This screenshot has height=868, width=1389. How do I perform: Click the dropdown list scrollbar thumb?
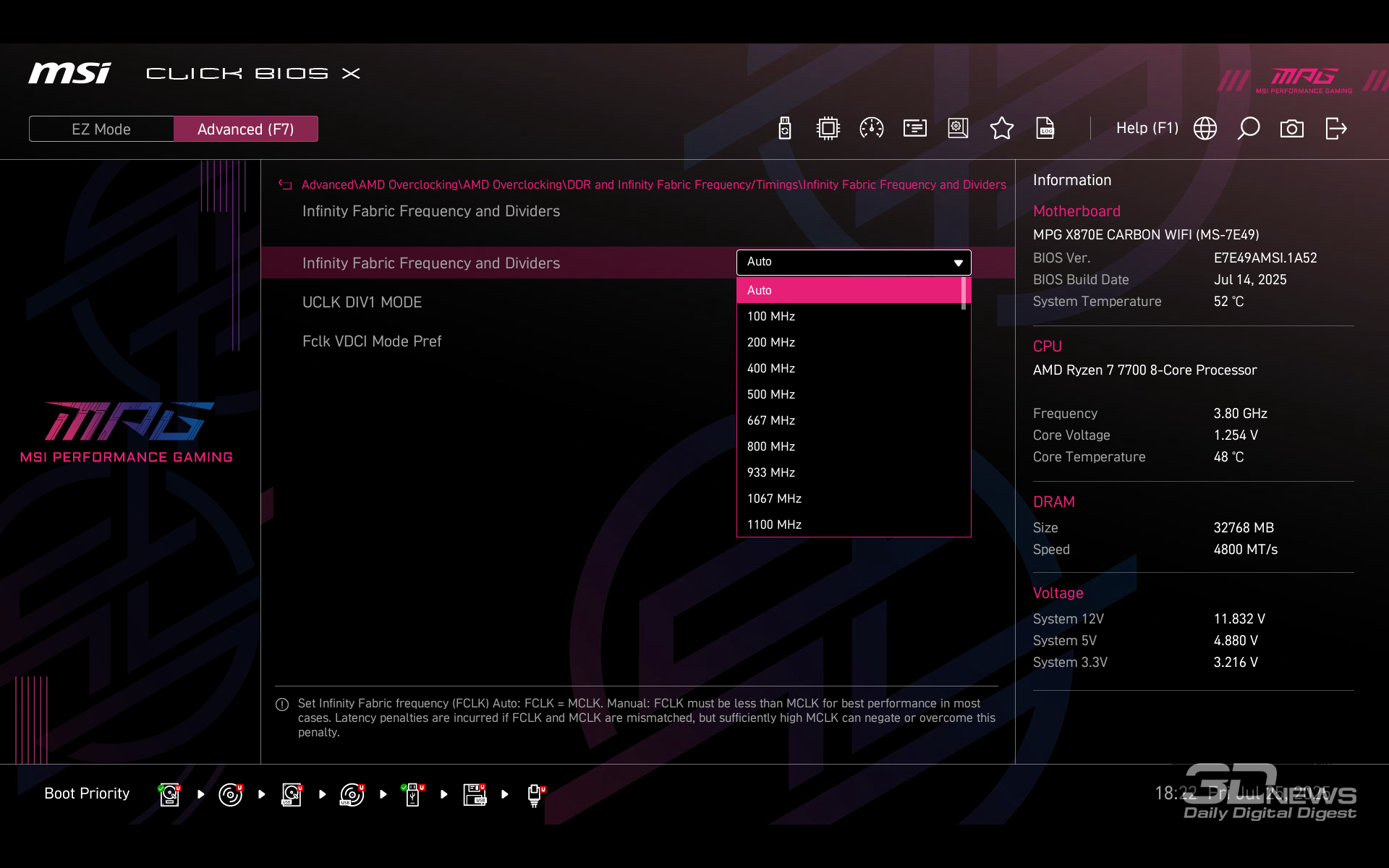click(x=964, y=294)
